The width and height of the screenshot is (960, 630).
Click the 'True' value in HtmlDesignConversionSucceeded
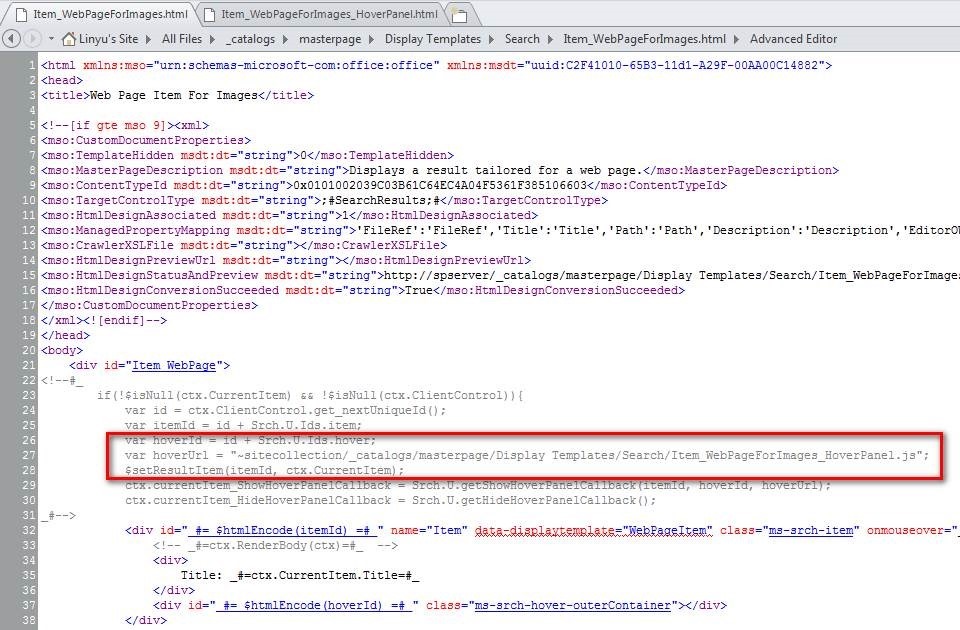point(419,290)
